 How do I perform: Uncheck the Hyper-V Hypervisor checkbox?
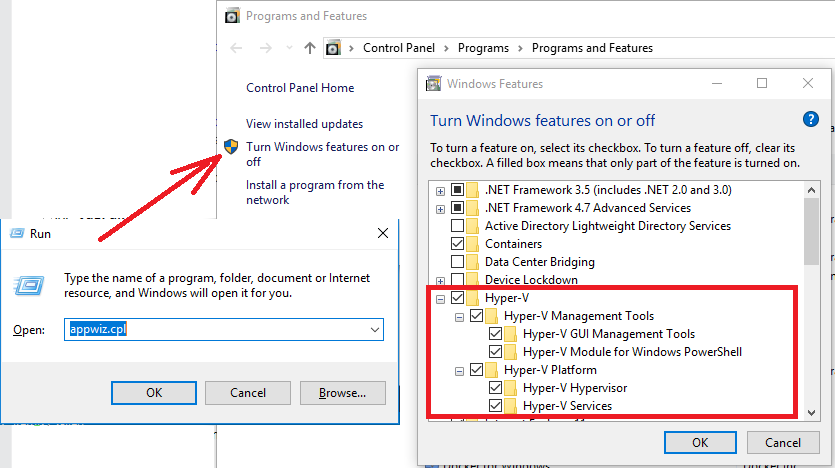pyautogui.click(x=495, y=388)
